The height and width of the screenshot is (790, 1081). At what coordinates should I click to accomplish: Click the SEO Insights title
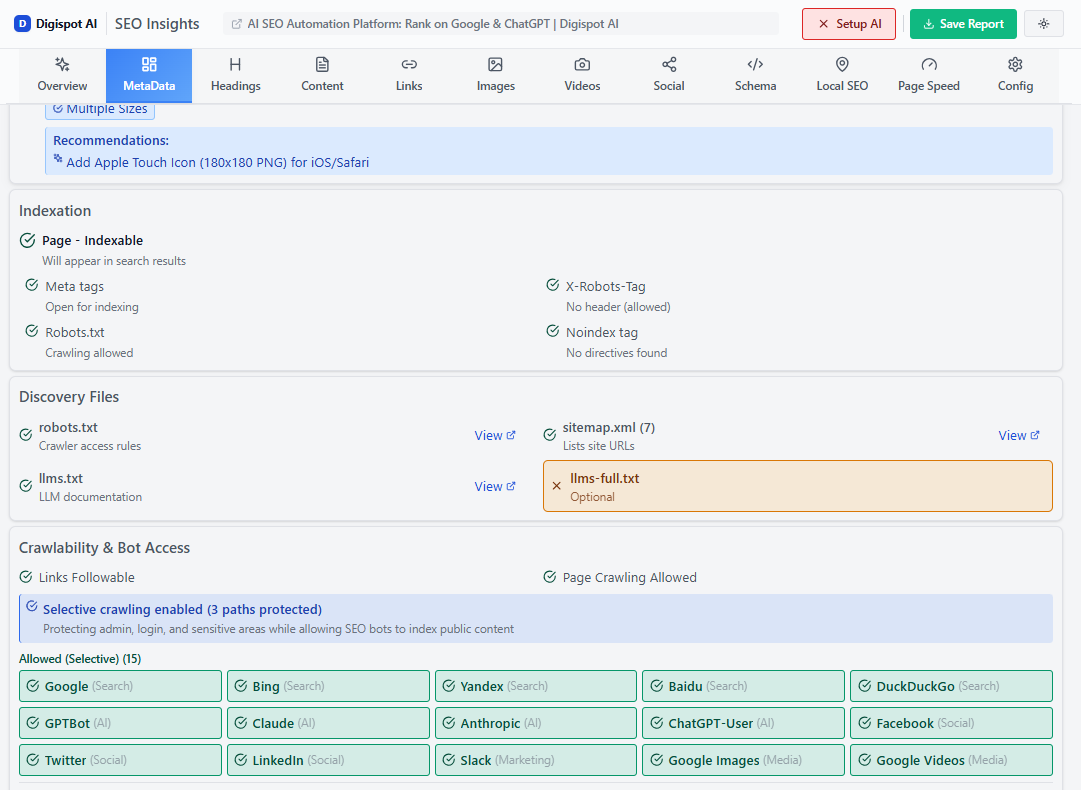coord(157,24)
